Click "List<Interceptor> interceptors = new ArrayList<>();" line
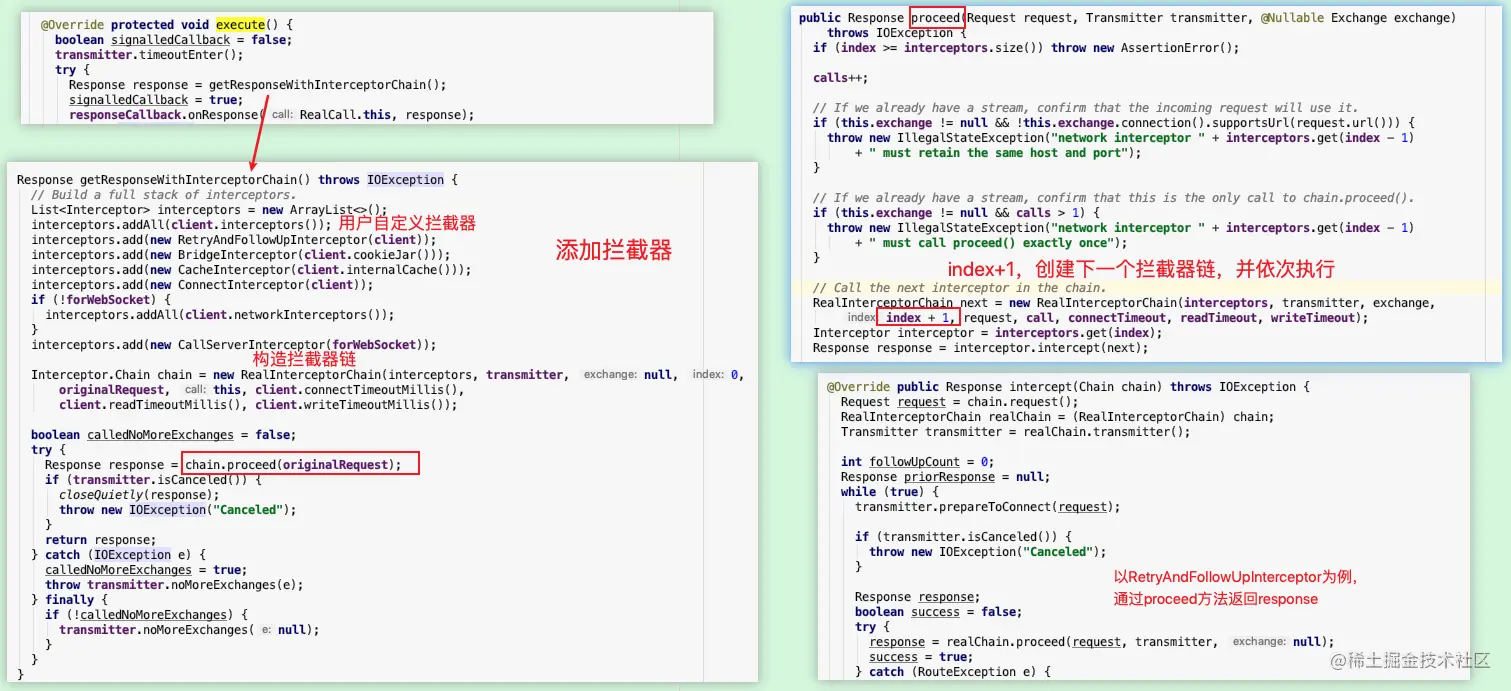This screenshot has height=691, width=1511. point(208,209)
